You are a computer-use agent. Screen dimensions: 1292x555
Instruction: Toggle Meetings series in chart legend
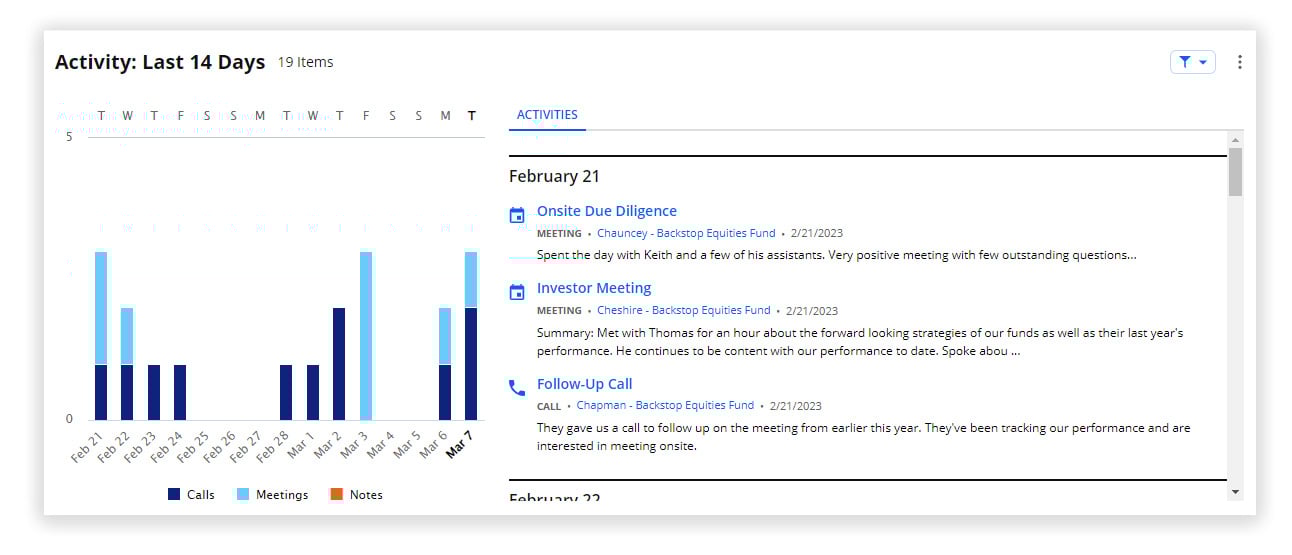point(272,495)
